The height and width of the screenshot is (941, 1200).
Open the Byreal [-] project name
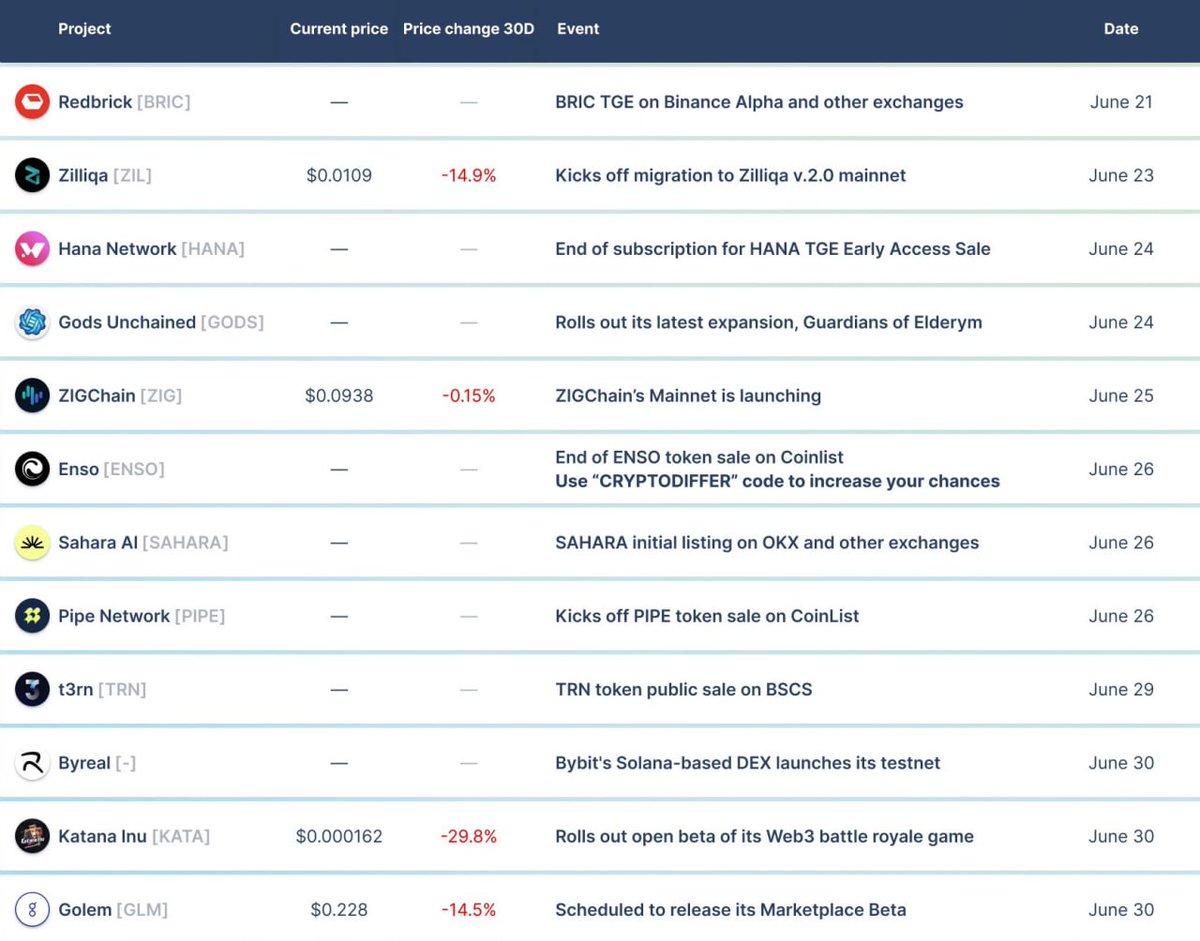pos(97,763)
